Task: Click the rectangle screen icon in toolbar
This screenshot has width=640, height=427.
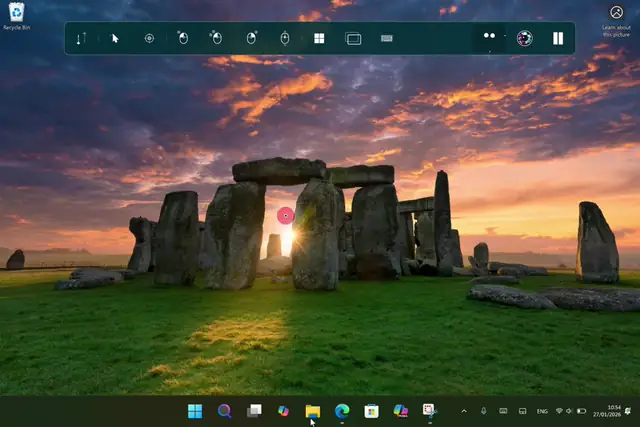Action: tap(353, 38)
